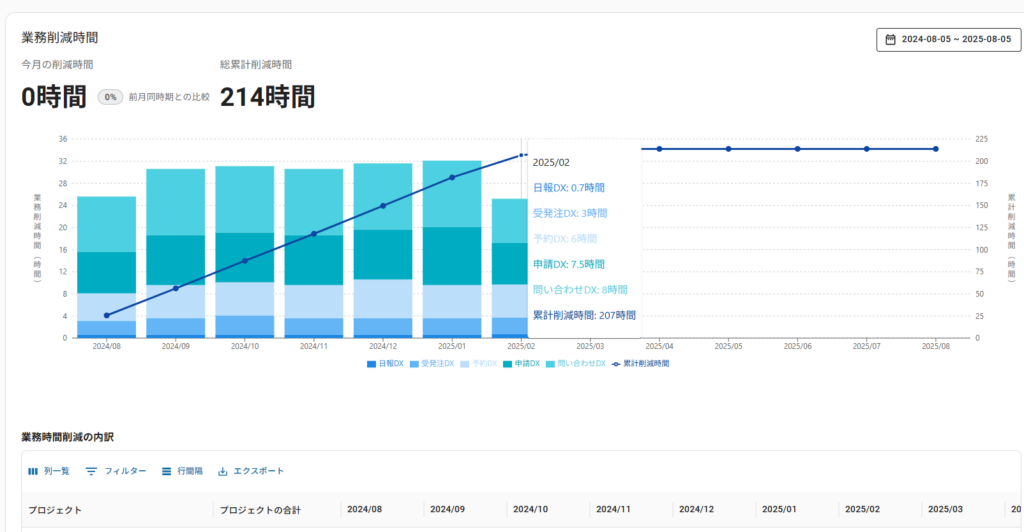Image resolution: width=1024 pixels, height=532 pixels.
Task: Click the calendar icon in date range
Action: point(890,39)
